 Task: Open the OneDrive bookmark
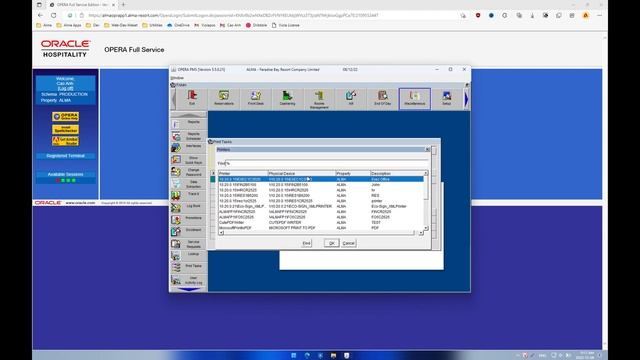[x=178, y=25]
